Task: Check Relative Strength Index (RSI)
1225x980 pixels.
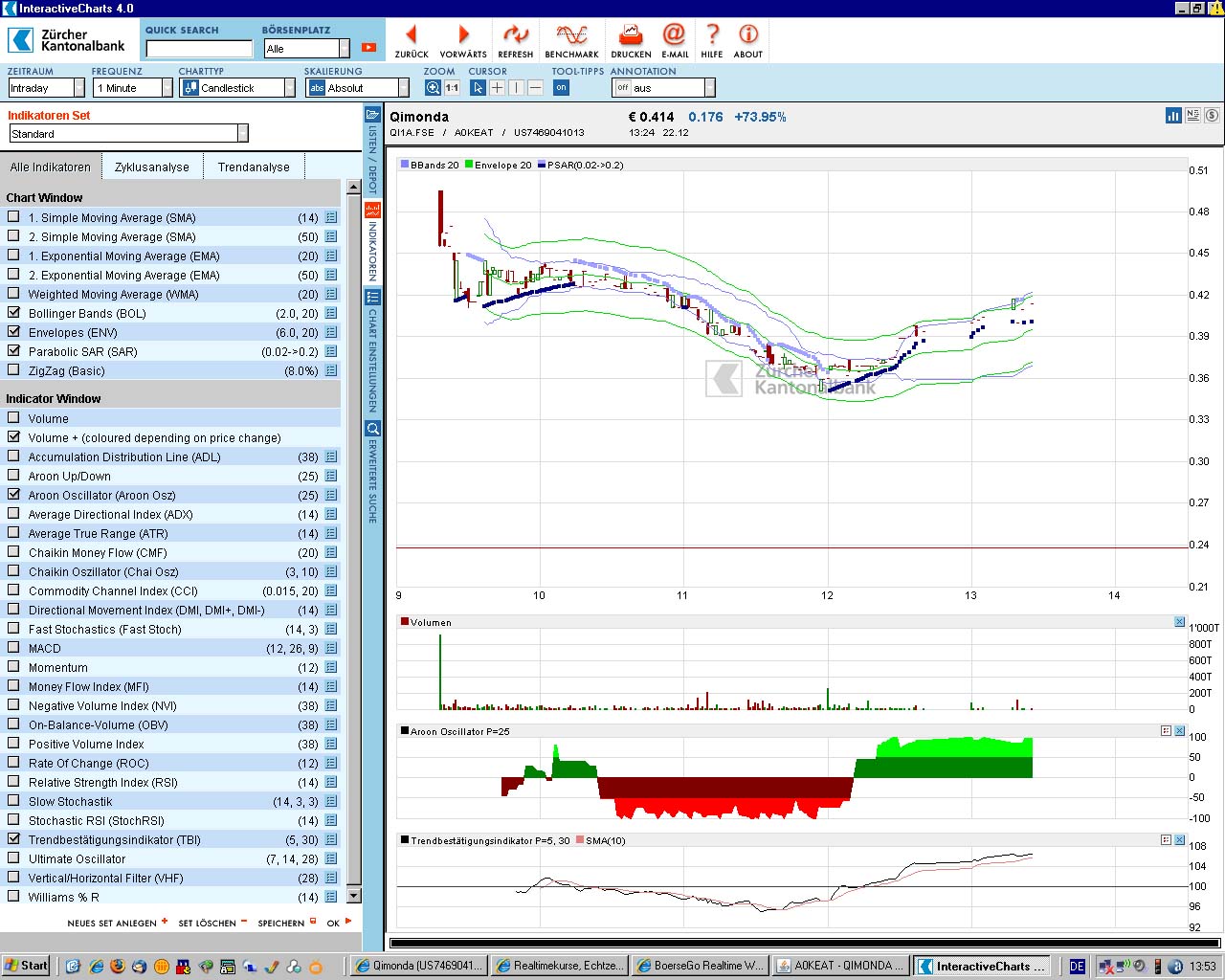Action: click(13, 782)
